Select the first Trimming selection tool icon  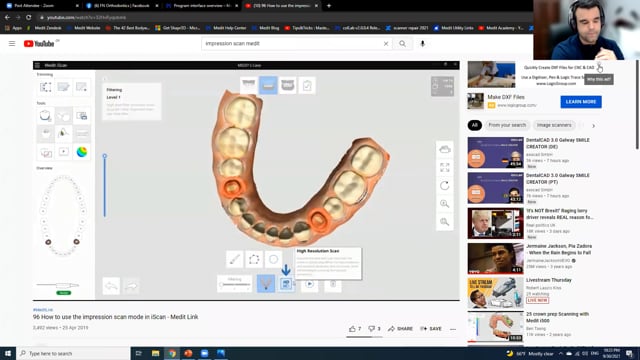pyautogui.click(x=45, y=87)
